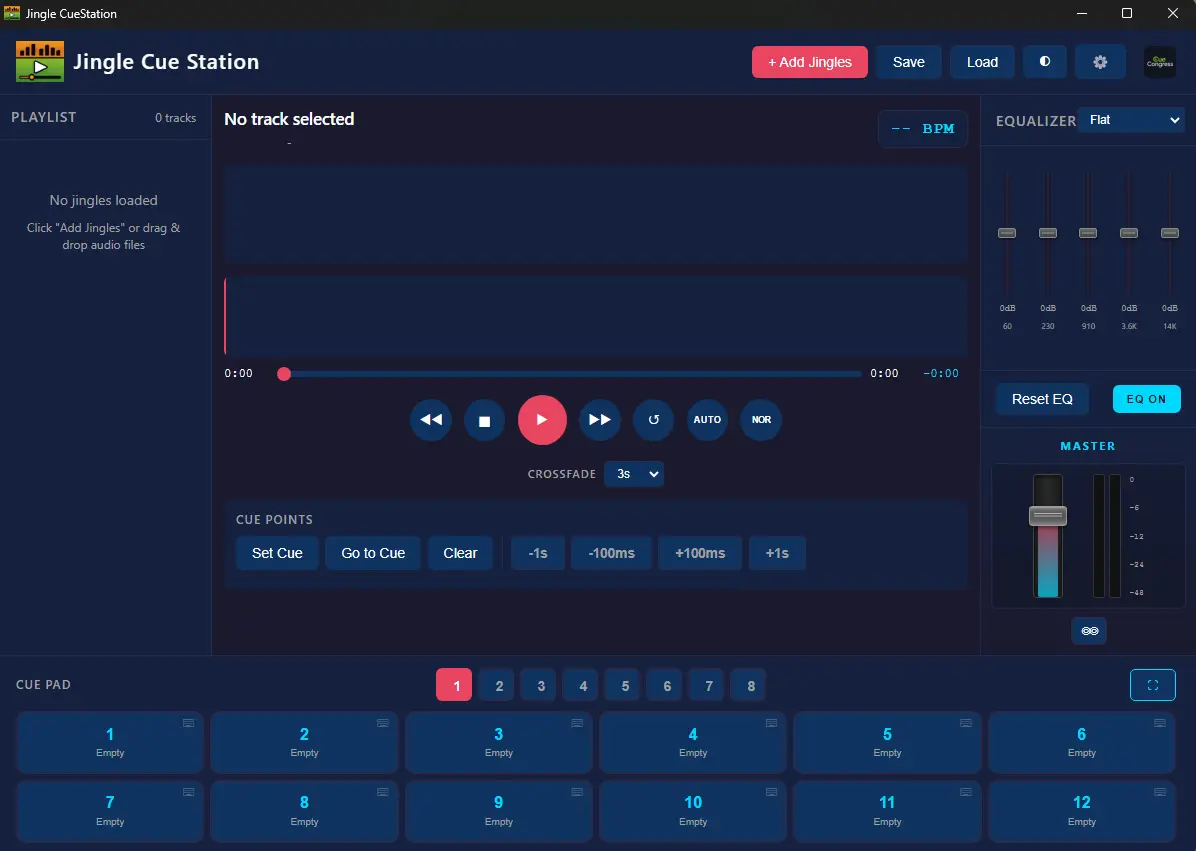Click keyboard shortcut icon on pad 10
This screenshot has height=851, width=1196.
click(x=772, y=792)
